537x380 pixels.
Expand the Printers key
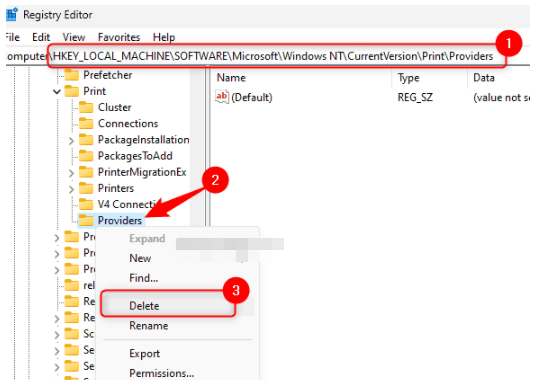(x=71, y=189)
